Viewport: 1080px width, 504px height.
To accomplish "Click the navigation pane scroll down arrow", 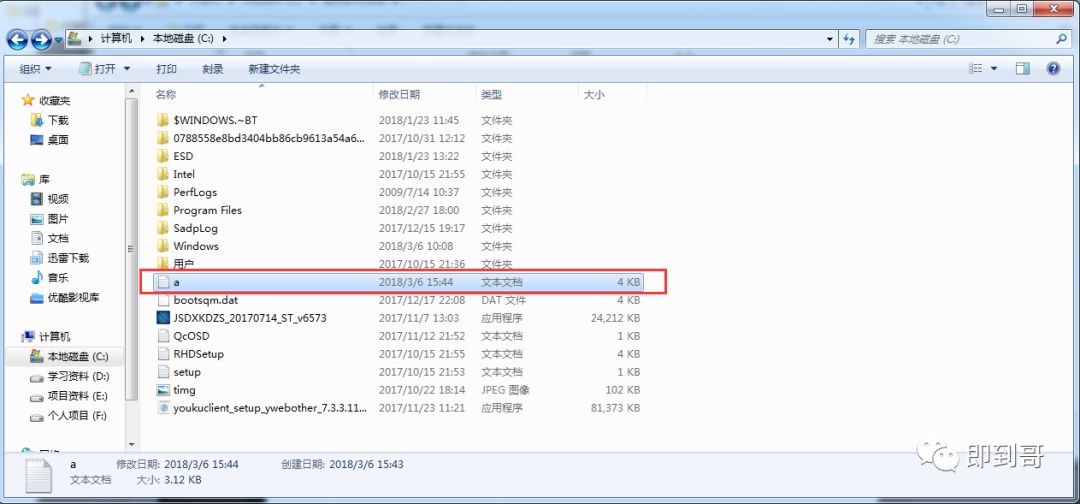I will point(132,445).
